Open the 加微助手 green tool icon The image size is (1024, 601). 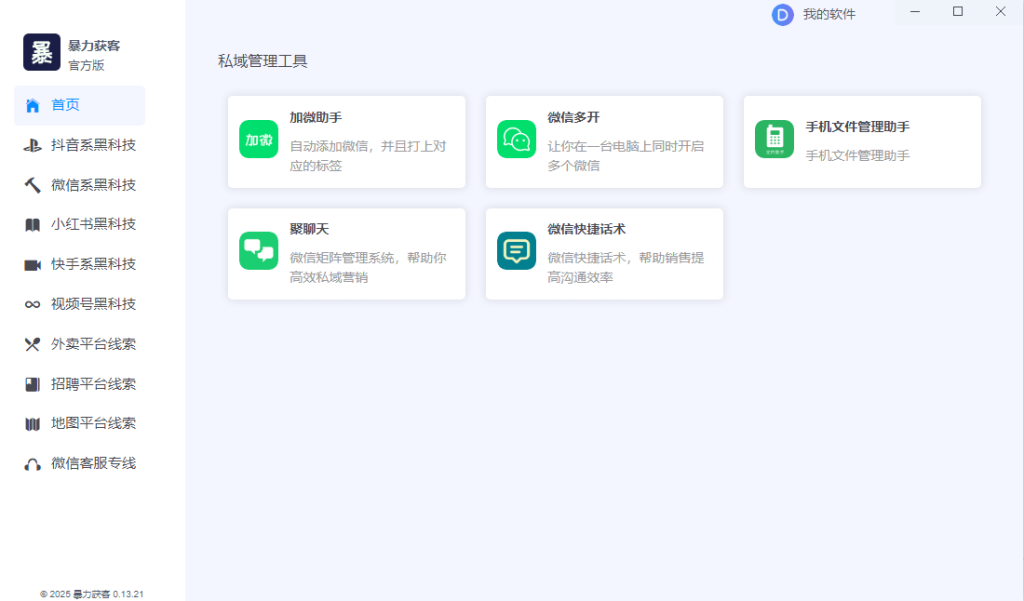point(258,138)
